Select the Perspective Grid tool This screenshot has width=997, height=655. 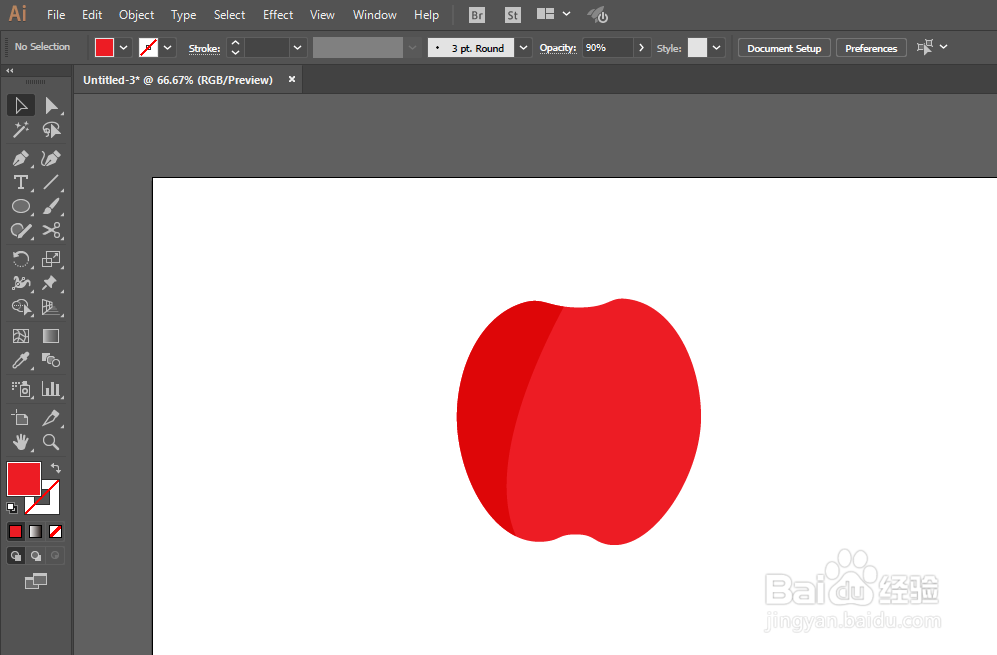pyautogui.click(x=51, y=308)
